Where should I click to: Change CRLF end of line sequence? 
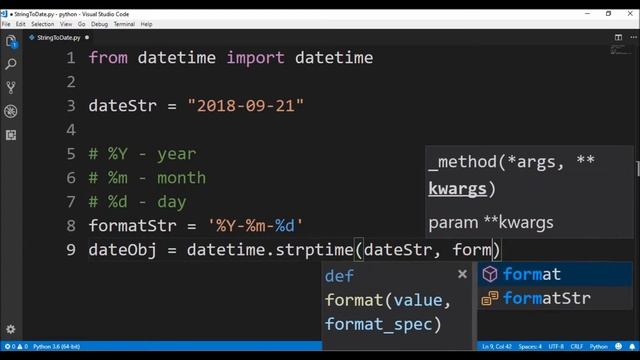click(x=576, y=347)
